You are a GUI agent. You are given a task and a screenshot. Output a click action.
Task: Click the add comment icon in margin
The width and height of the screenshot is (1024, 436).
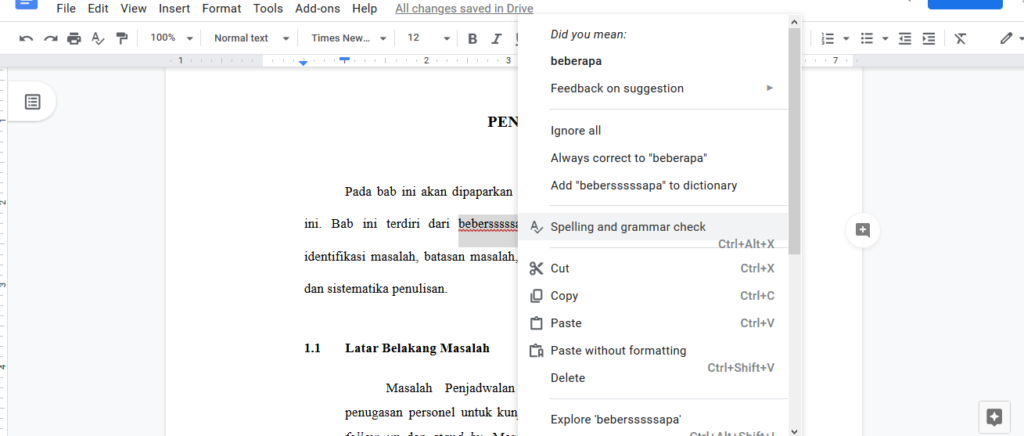click(863, 230)
